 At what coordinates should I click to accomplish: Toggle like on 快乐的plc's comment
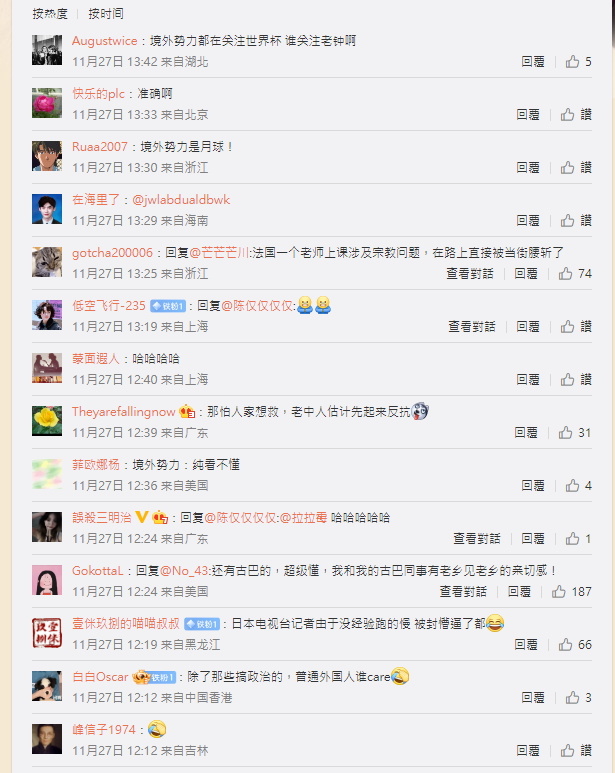point(576,115)
